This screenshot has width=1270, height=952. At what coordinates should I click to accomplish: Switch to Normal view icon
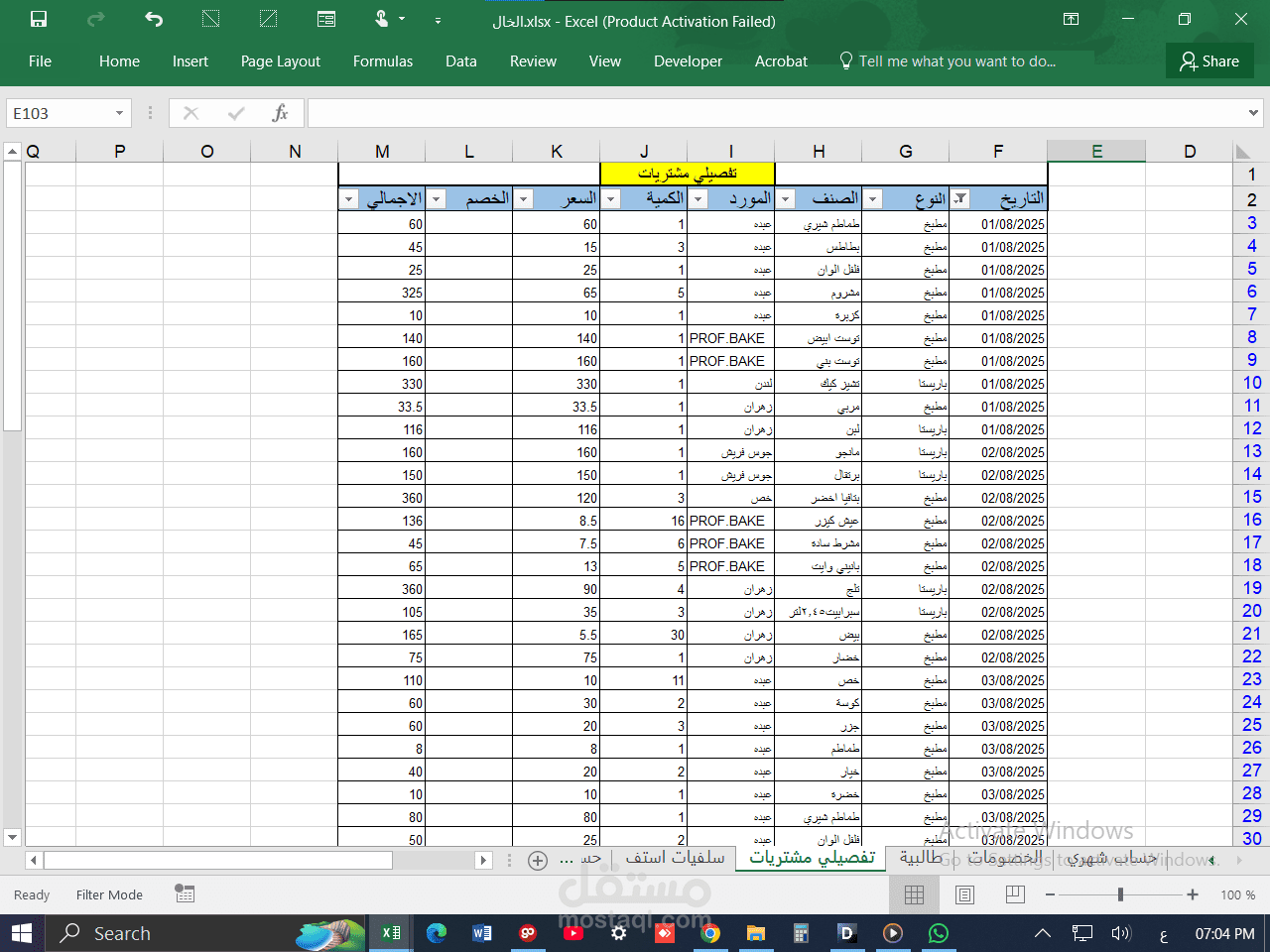(915, 894)
